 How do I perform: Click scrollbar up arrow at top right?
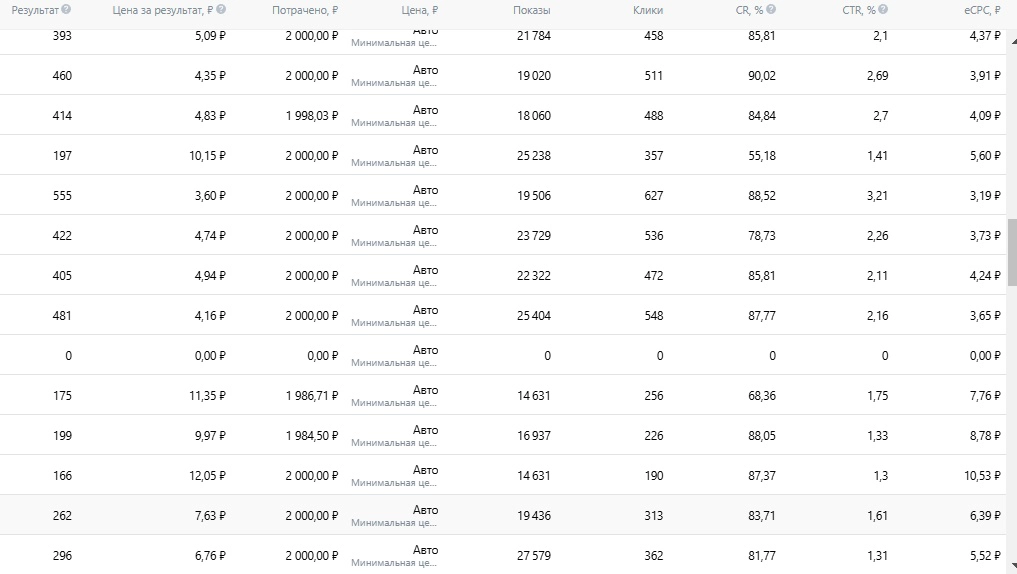pos(1012,38)
